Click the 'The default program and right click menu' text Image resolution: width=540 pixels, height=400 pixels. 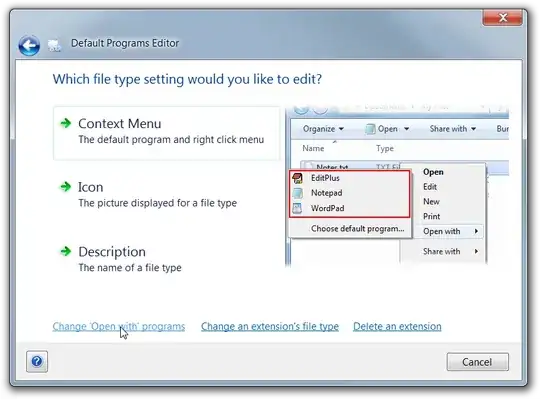(x=171, y=140)
